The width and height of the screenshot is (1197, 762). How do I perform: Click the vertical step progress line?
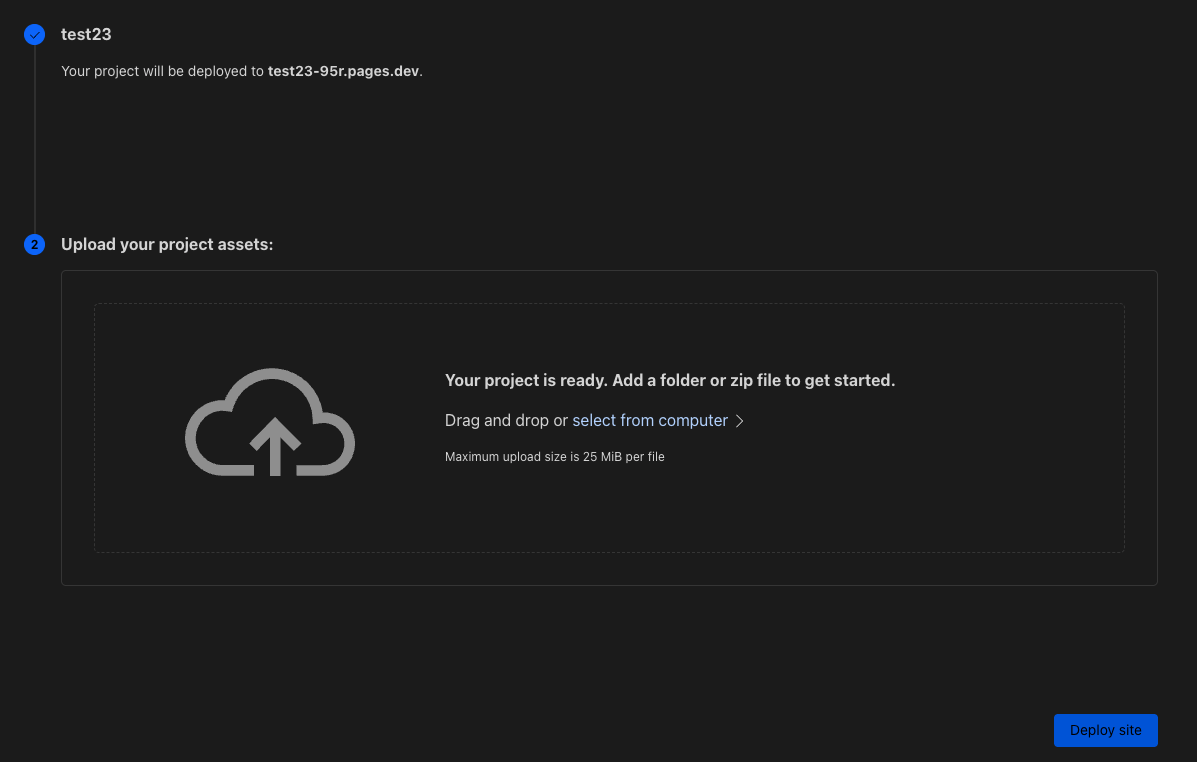(35, 140)
